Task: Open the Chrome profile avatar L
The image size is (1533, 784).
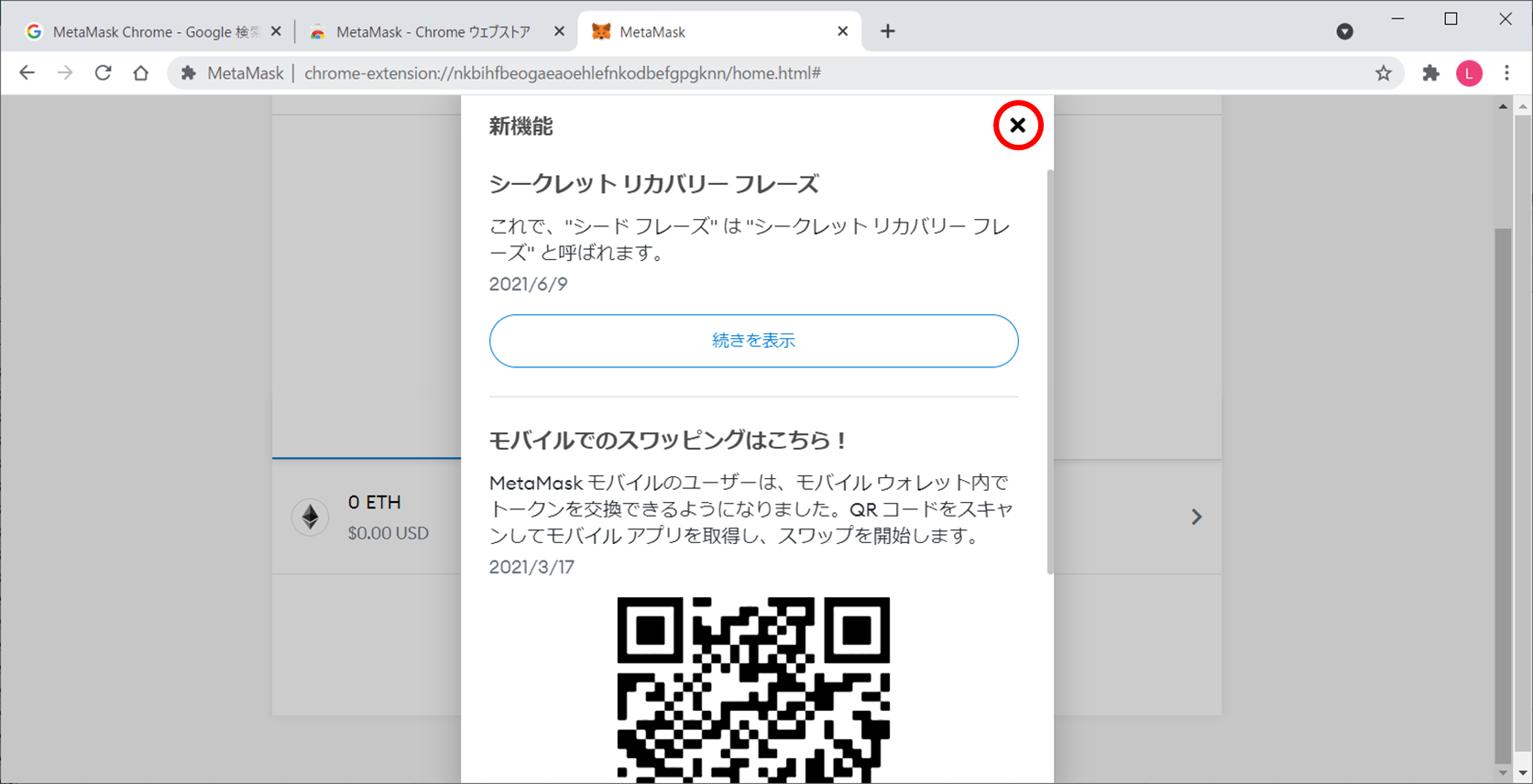Action: 1469,73
